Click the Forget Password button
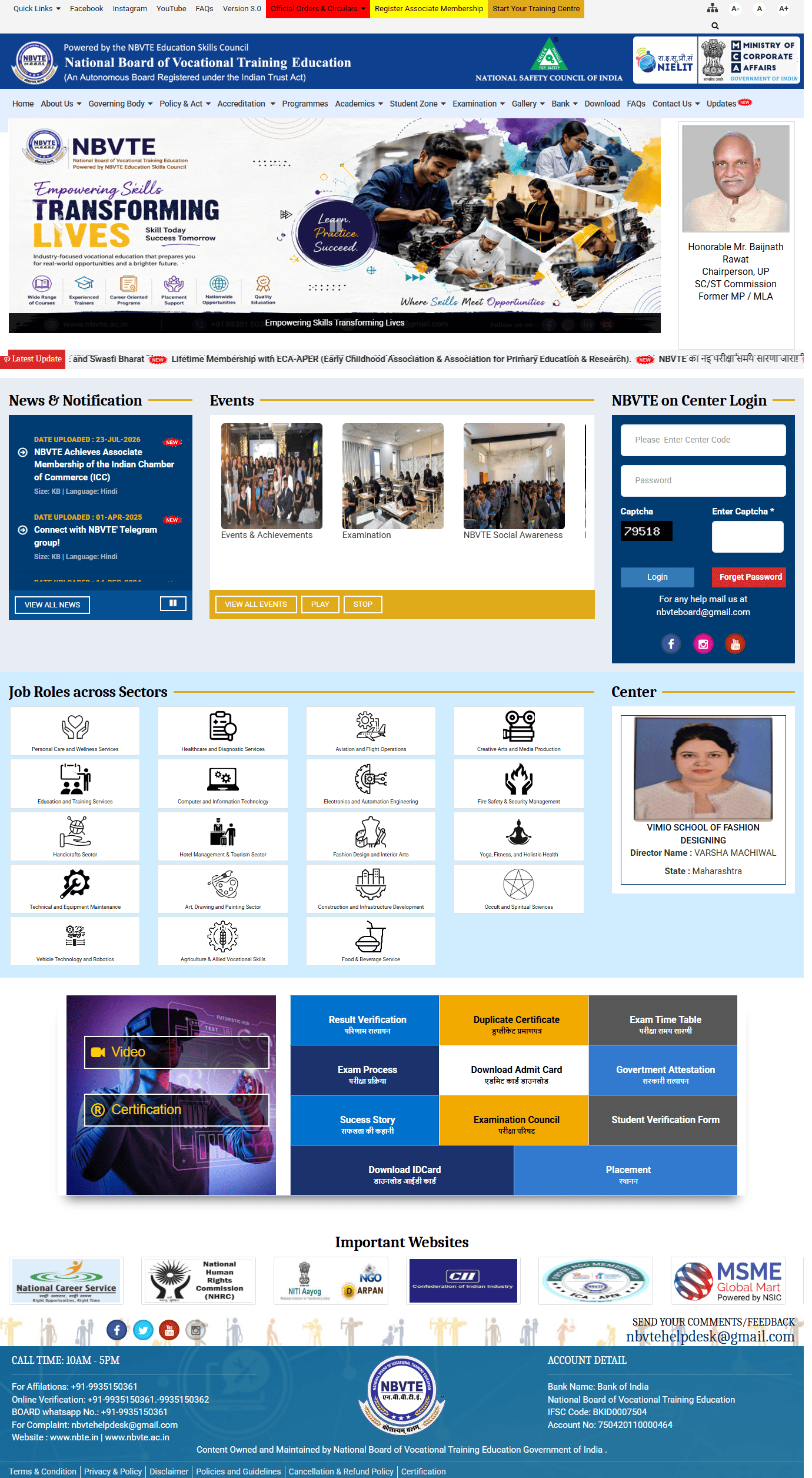The height and width of the screenshot is (1478, 812). point(749,577)
